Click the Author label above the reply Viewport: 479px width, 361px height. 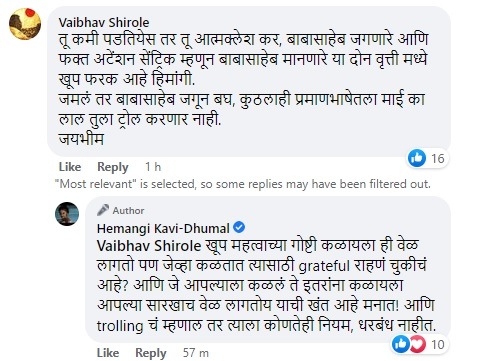[x=128, y=211]
